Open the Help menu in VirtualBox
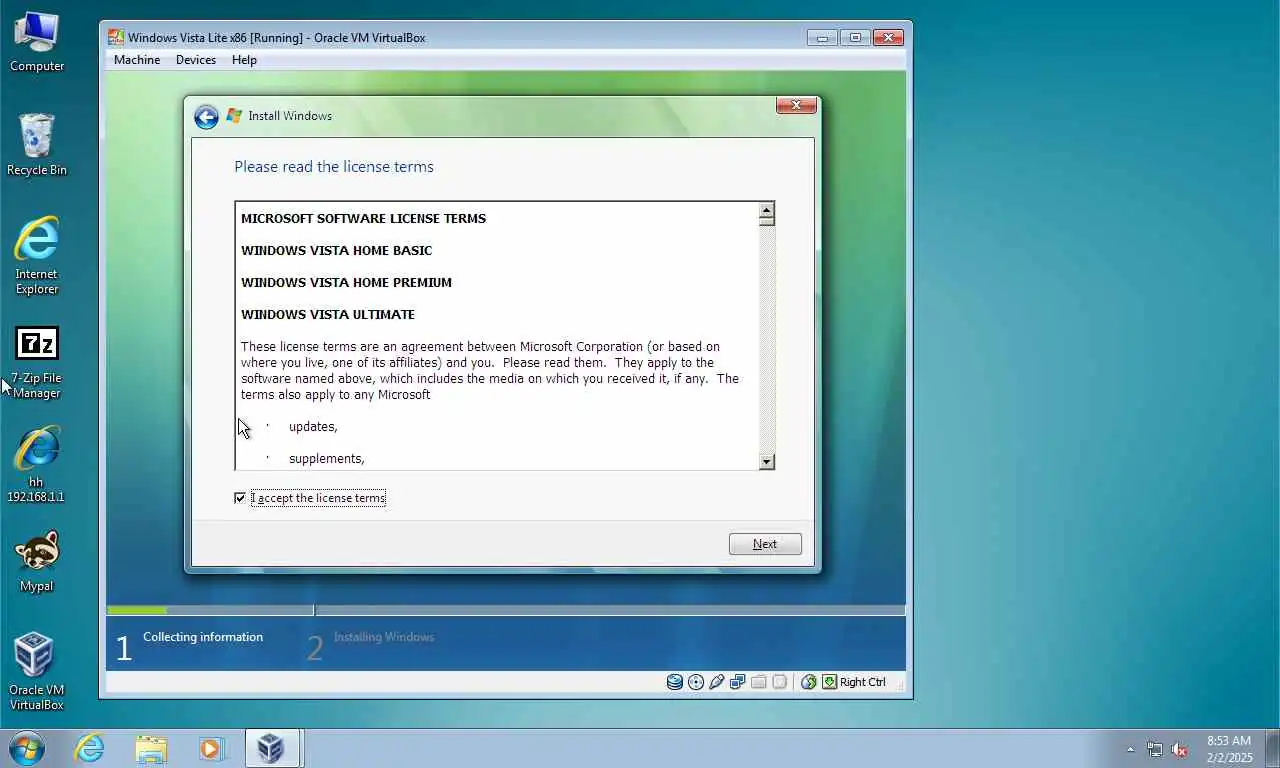The height and width of the screenshot is (768, 1280). tap(244, 60)
